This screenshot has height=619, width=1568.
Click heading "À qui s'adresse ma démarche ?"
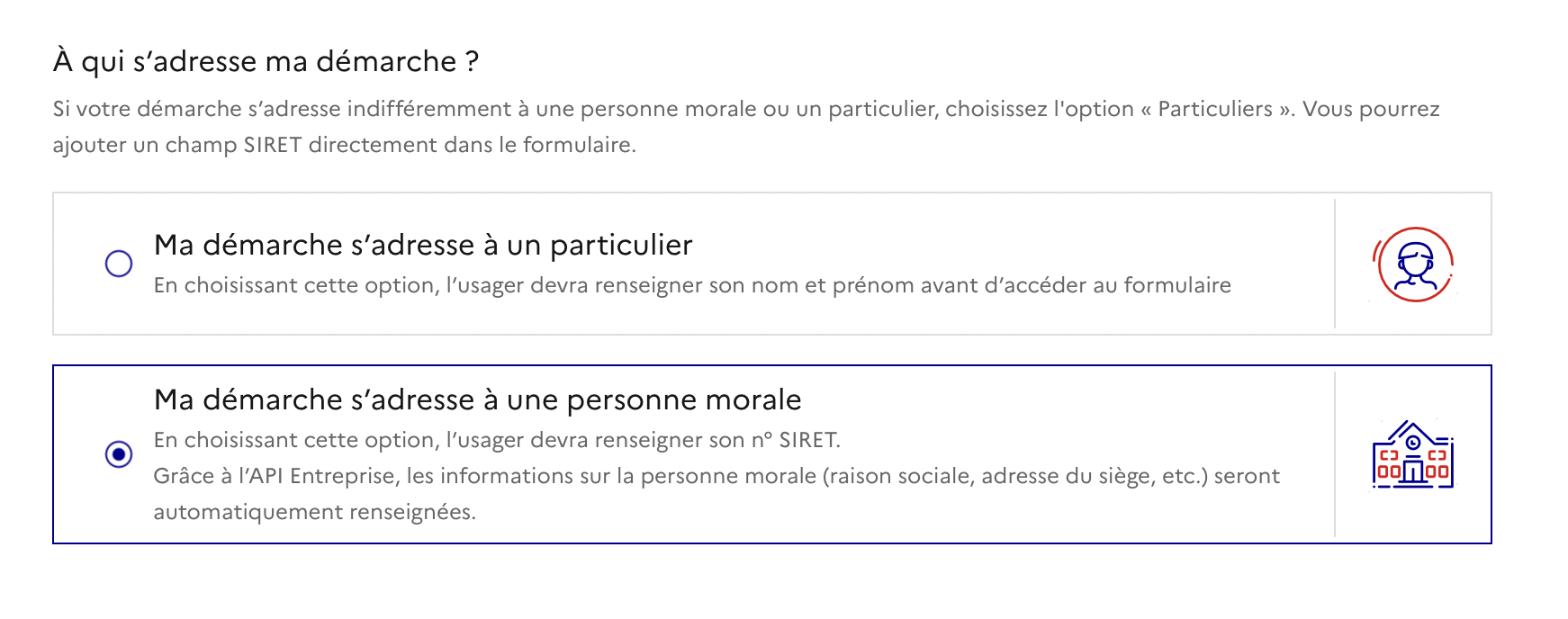(x=266, y=61)
